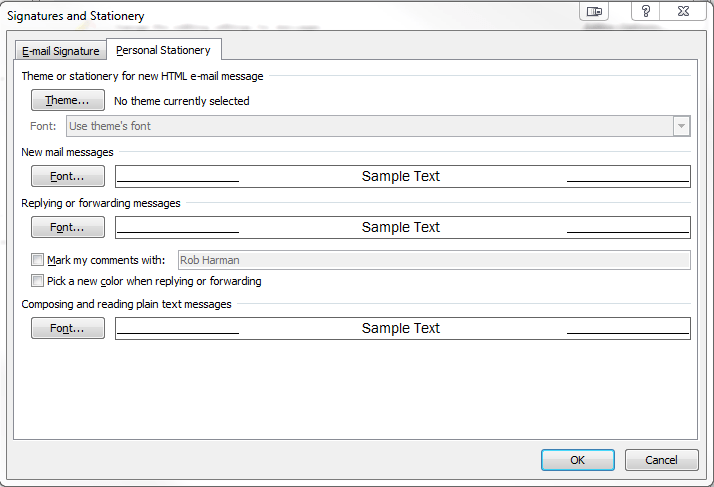Close the Signatures and Stationery dialog
This screenshot has width=714, height=487.
(x=683, y=11)
